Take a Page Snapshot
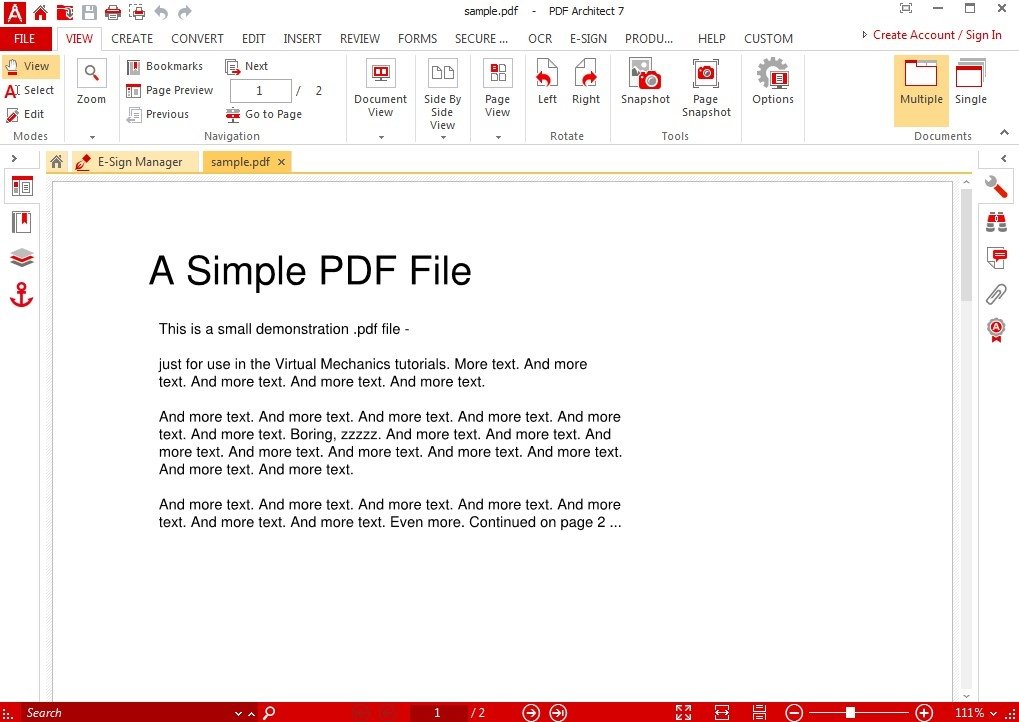The width and height of the screenshot is (1019, 722). coord(706,88)
